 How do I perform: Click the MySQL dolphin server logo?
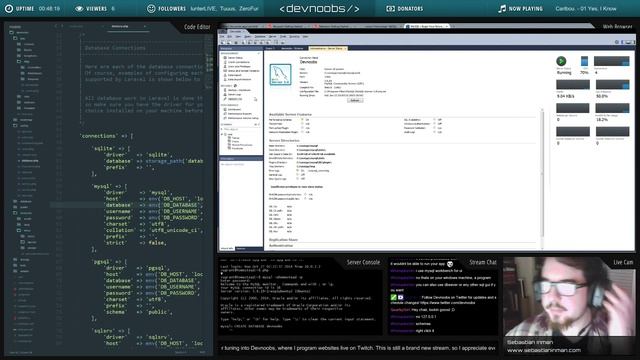(280, 74)
